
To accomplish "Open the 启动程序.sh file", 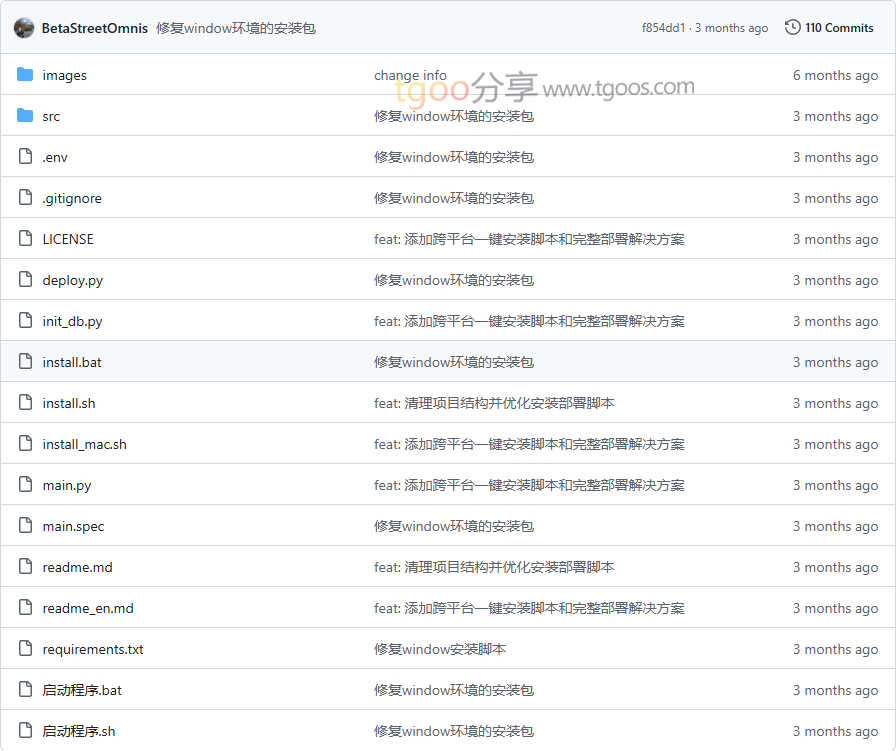I will [79, 731].
